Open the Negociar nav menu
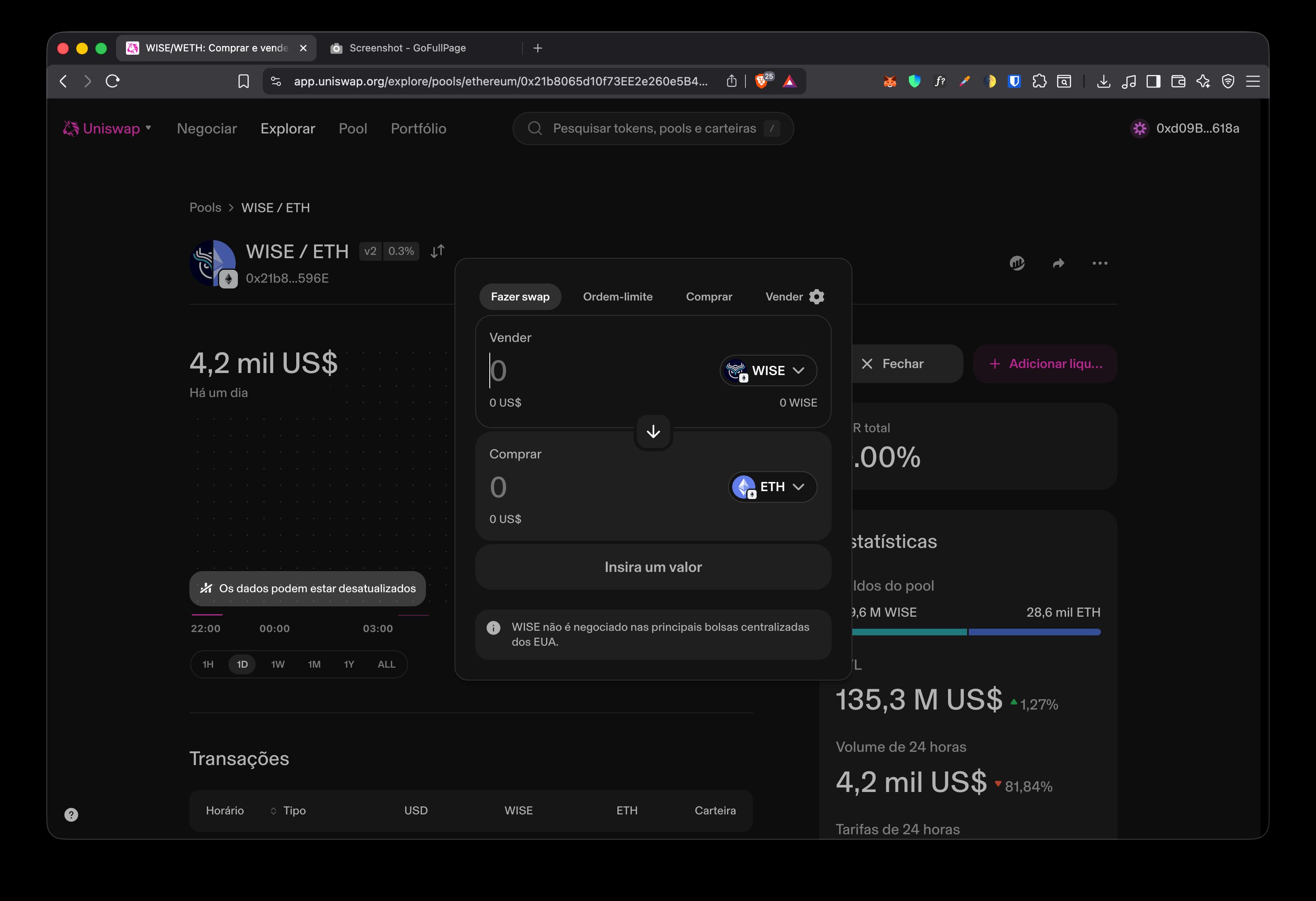This screenshot has width=1316, height=901. pos(207,128)
